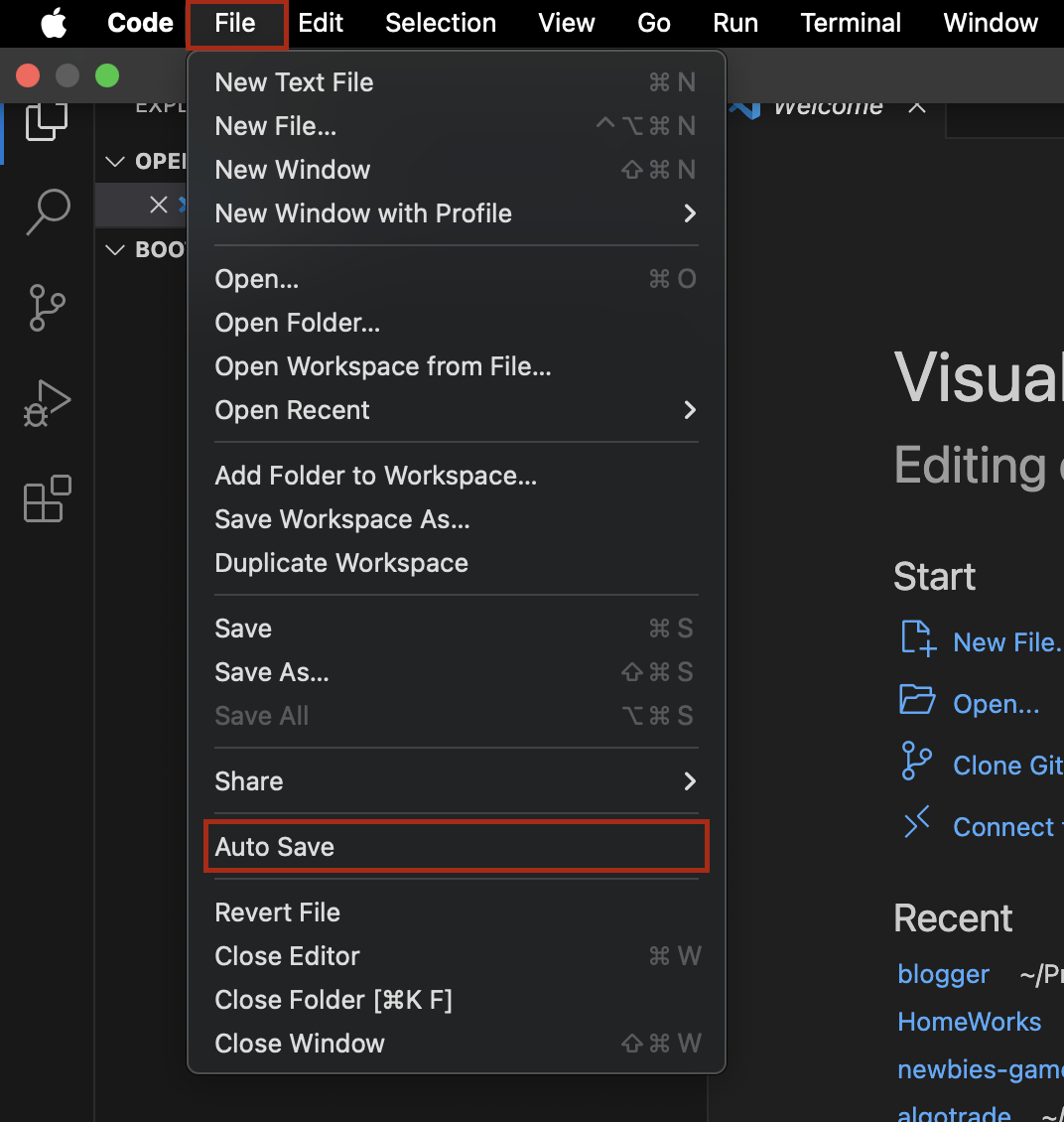Open Run and Debug view icon

click(x=48, y=403)
